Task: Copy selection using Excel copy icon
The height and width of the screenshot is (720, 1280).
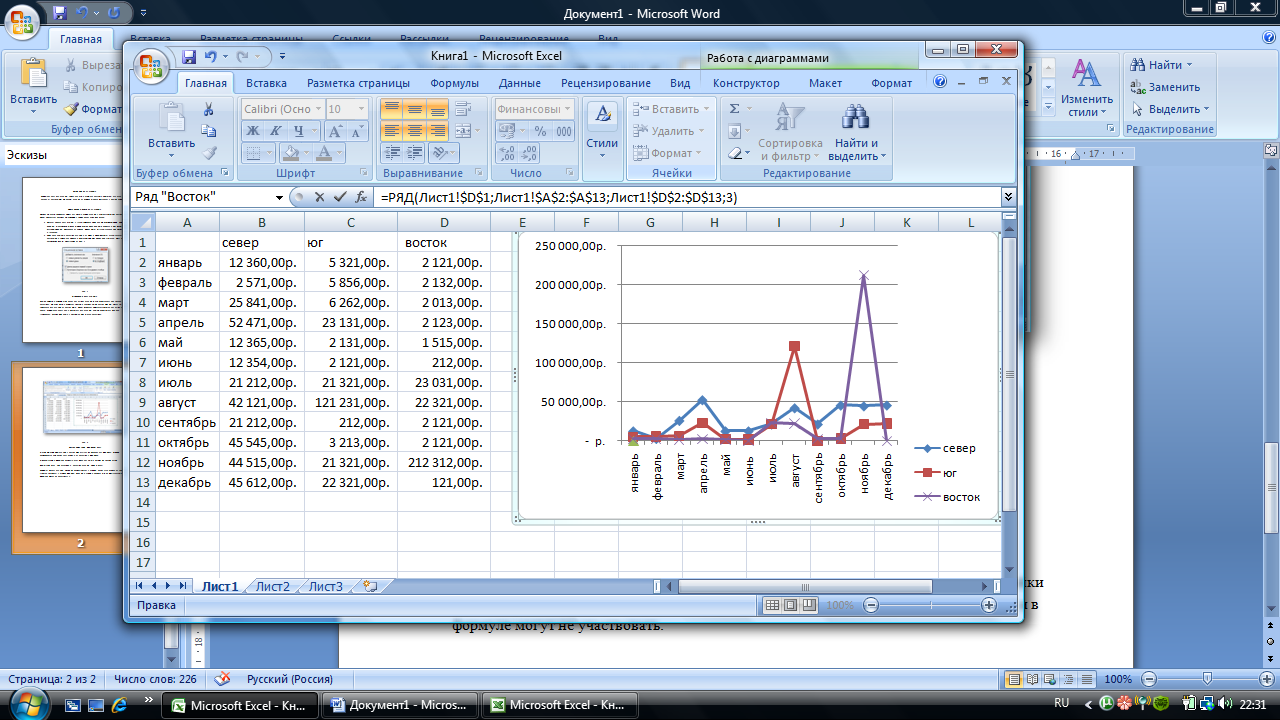Action: pyautogui.click(x=208, y=131)
